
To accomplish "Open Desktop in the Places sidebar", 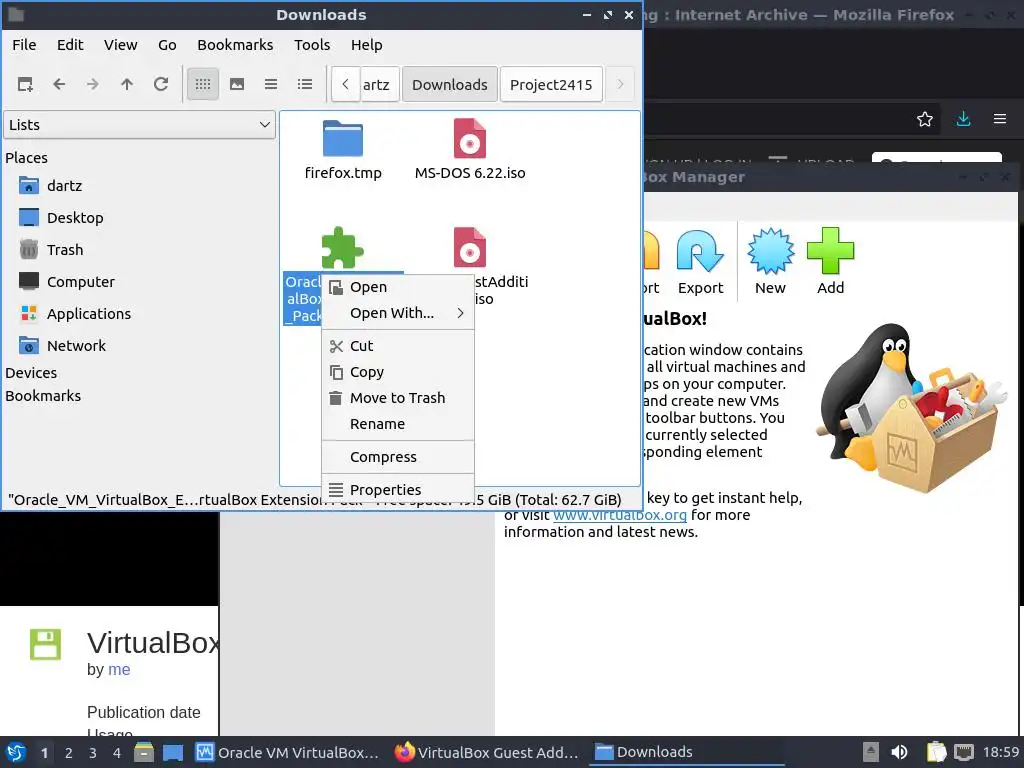I will (x=61, y=218).
